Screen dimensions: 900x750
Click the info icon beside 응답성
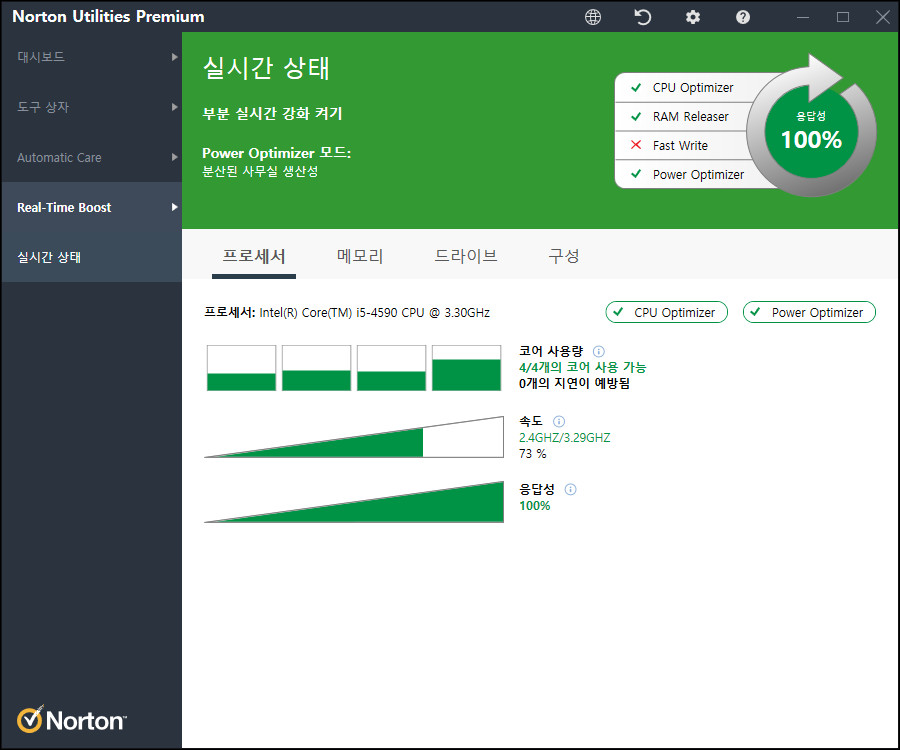[571, 489]
